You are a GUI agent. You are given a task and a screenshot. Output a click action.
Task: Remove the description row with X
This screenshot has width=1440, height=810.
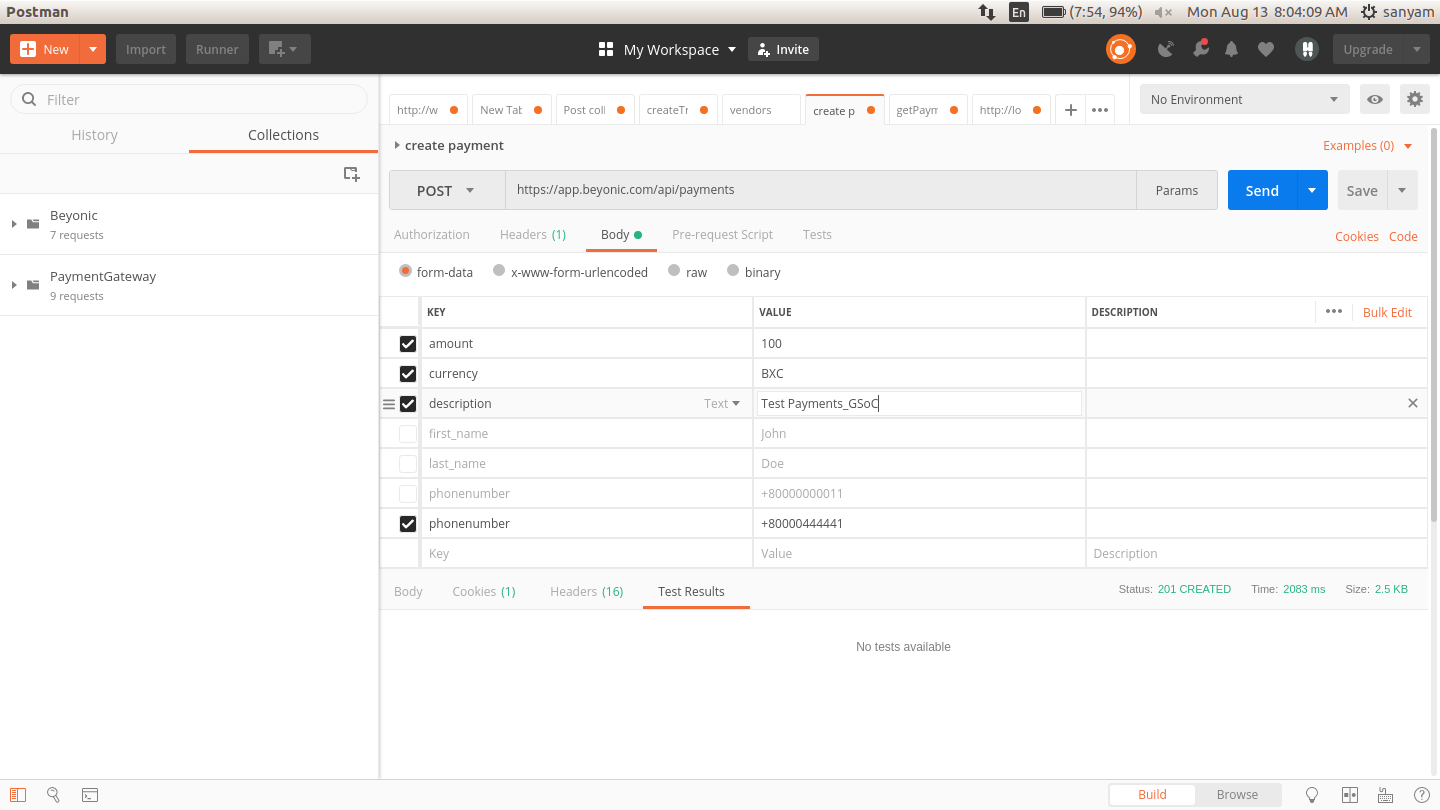coord(1413,403)
